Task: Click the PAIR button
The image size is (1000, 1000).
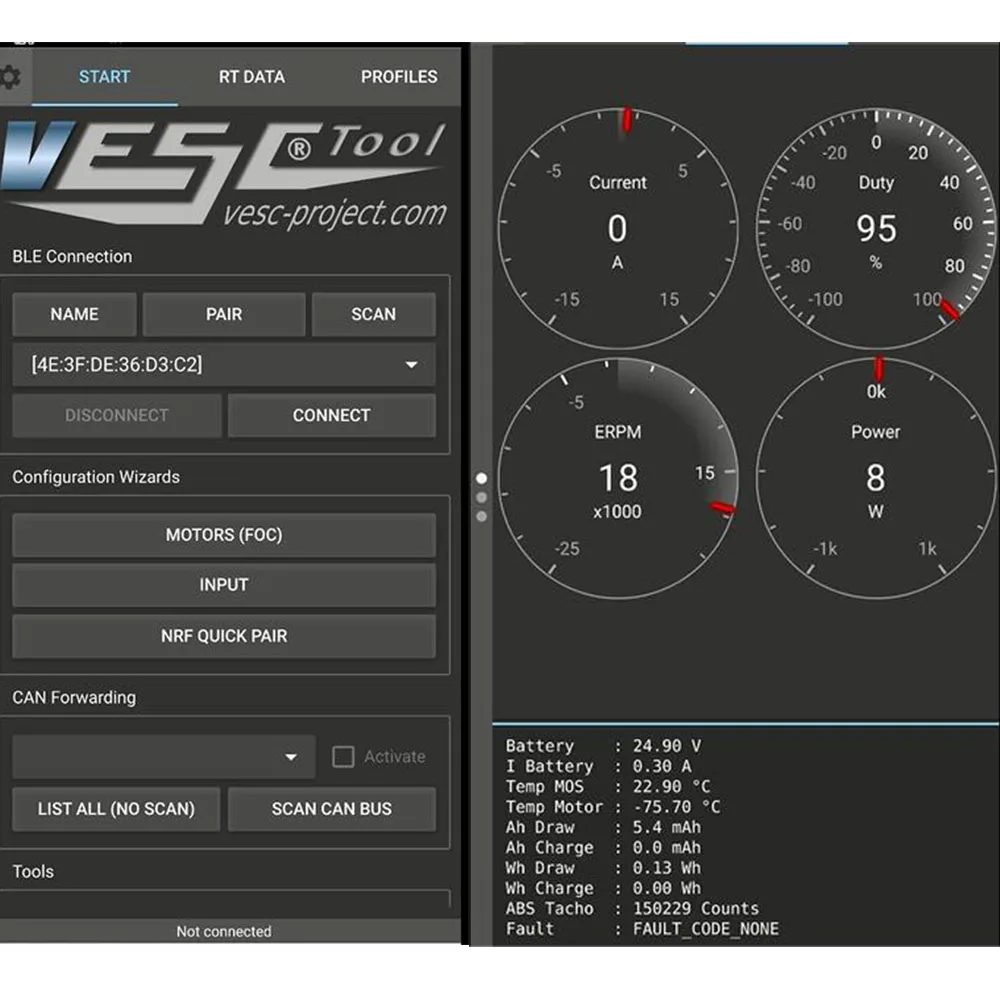Action: tap(224, 314)
